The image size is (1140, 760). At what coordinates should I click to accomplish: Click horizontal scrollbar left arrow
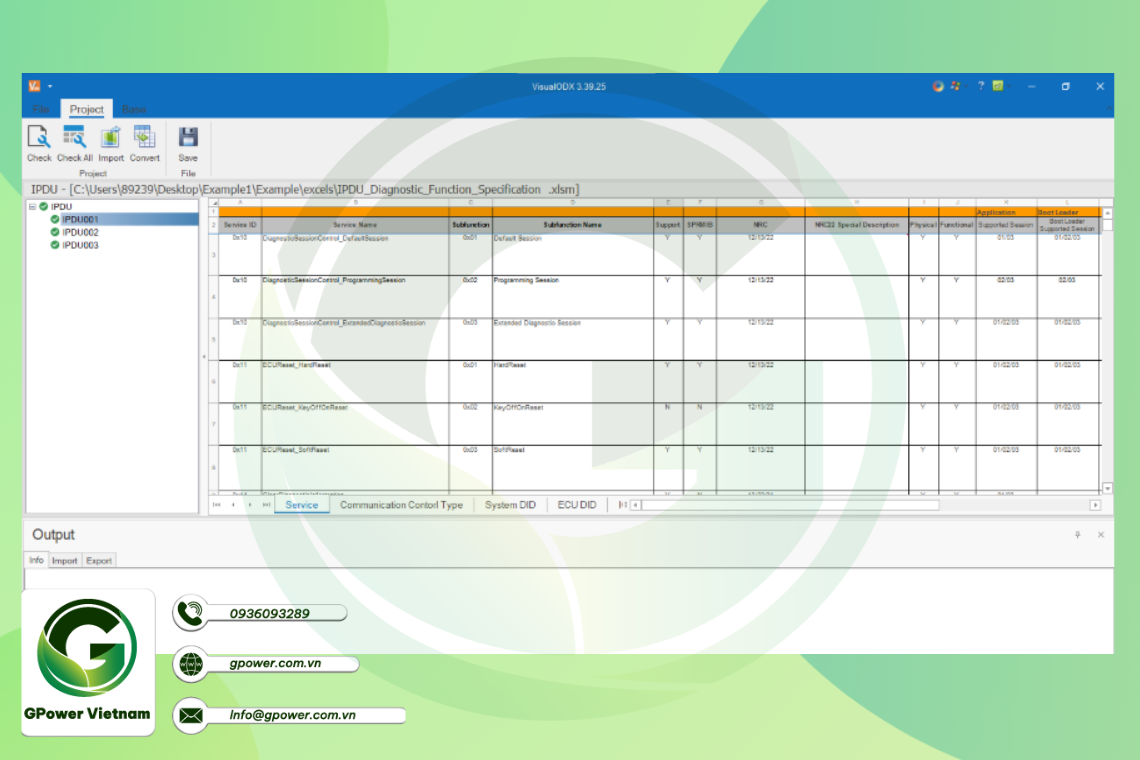(x=635, y=505)
